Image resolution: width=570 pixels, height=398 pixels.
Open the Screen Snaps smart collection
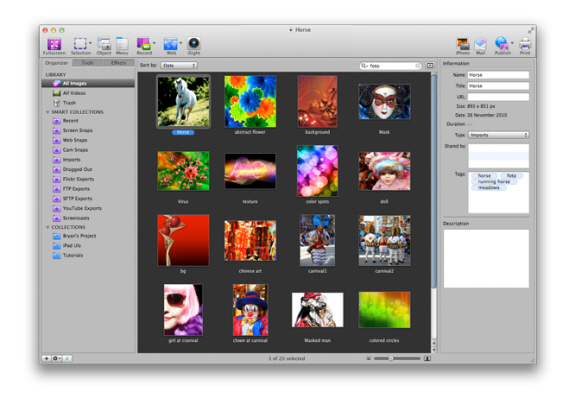pyautogui.click(x=88, y=130)
